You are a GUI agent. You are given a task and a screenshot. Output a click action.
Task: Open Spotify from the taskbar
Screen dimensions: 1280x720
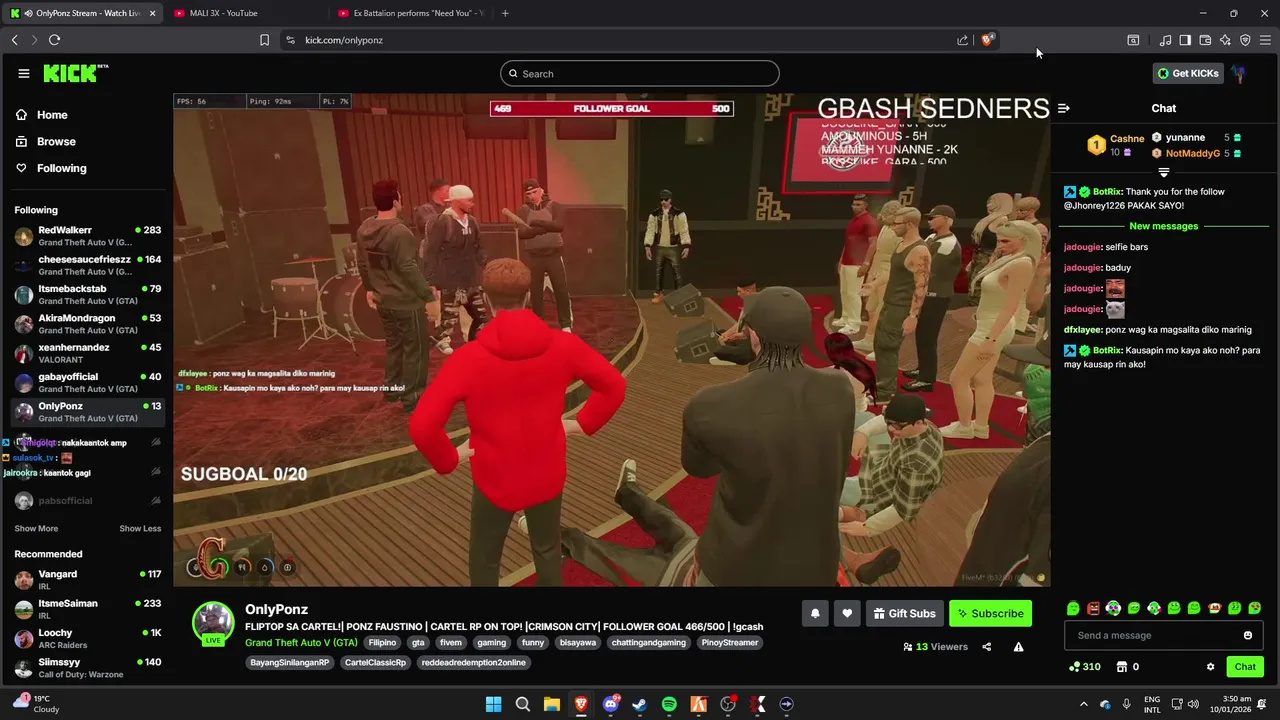pyautogui.click(x=669, y=704)
